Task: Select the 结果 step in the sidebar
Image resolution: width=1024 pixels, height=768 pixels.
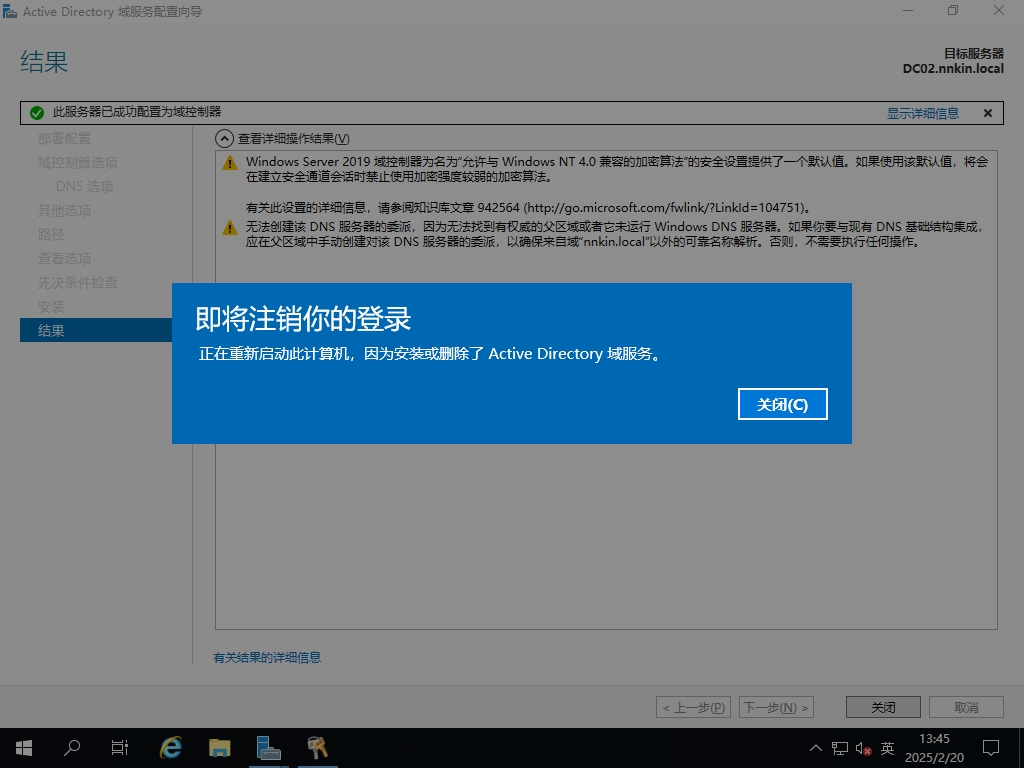Action: [96, 330]
